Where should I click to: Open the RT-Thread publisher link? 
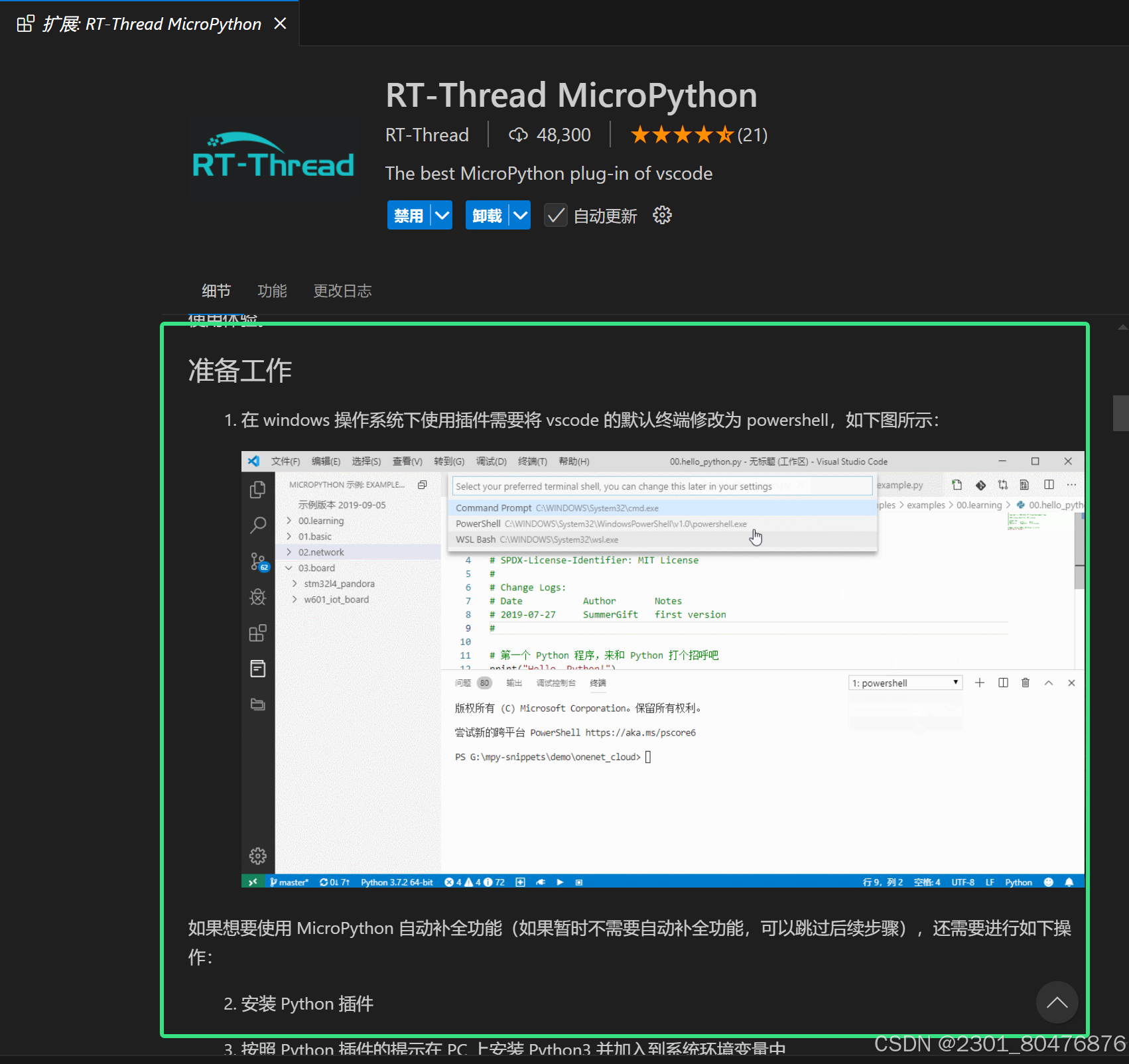tap(427, 135)
